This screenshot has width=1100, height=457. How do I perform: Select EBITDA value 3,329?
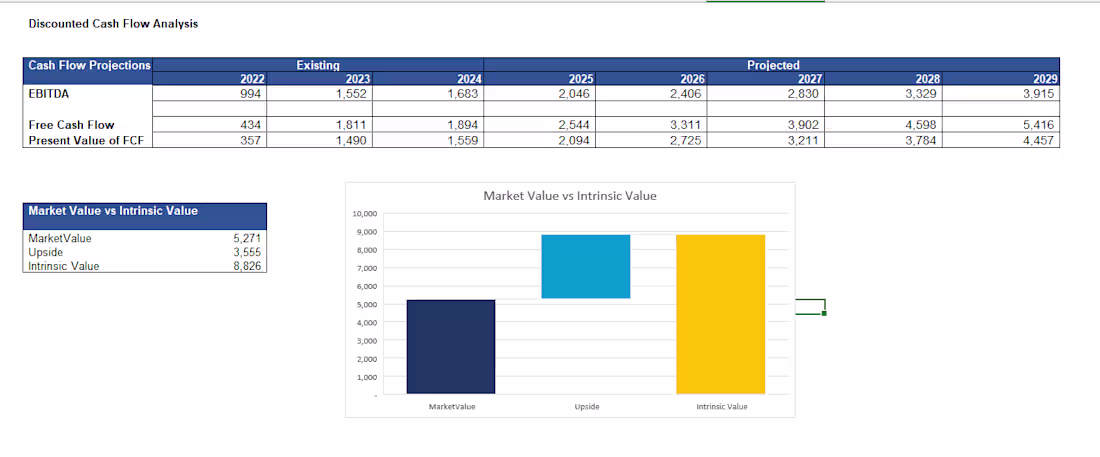coord(885,93)
